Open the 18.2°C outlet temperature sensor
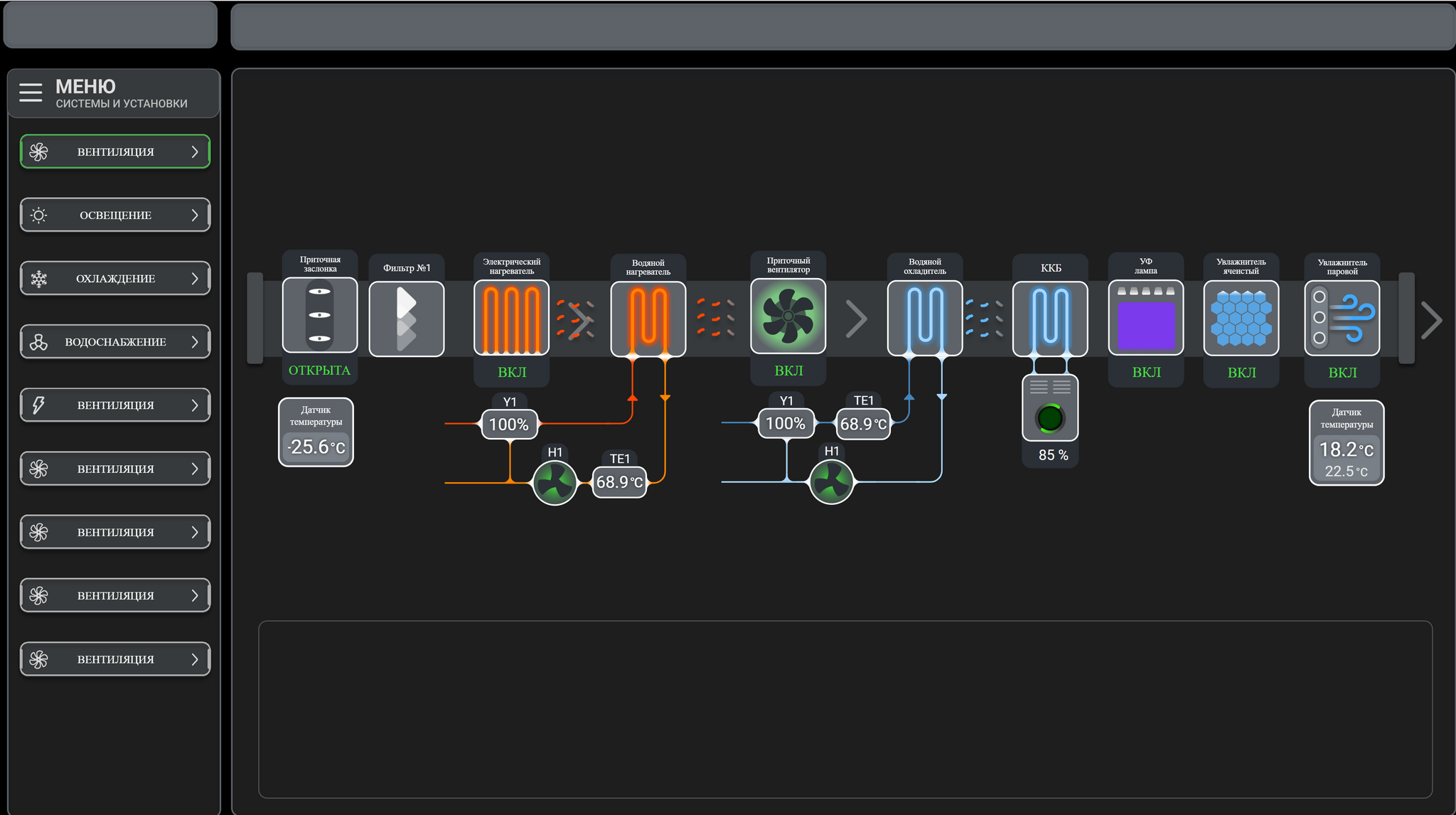Viewport: 1456px width, 815px height. point(1347,443)
